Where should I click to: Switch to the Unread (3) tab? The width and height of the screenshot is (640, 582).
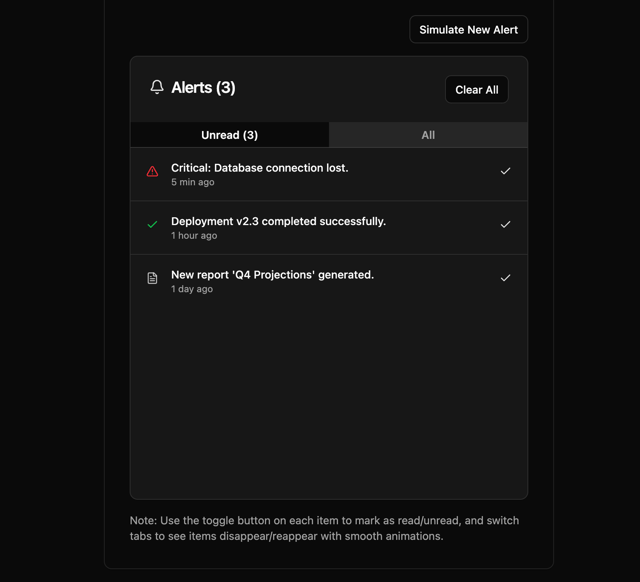coord(229,135)
